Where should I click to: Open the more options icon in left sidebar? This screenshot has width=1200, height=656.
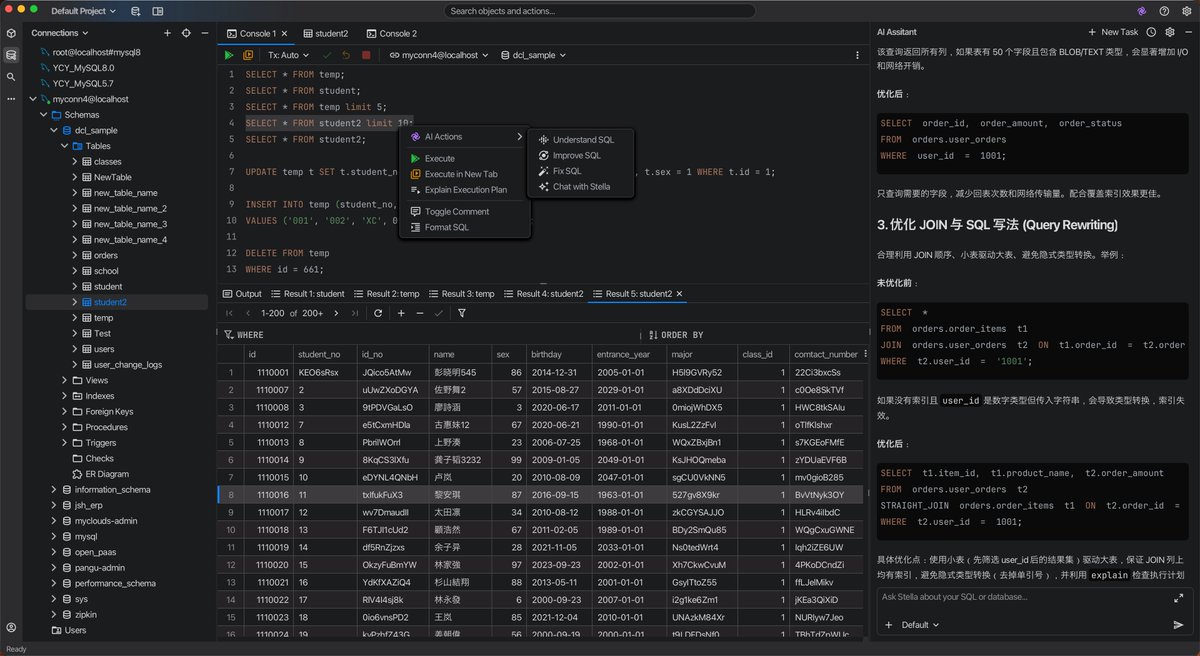pyautogui.click(x=10, y=99)
